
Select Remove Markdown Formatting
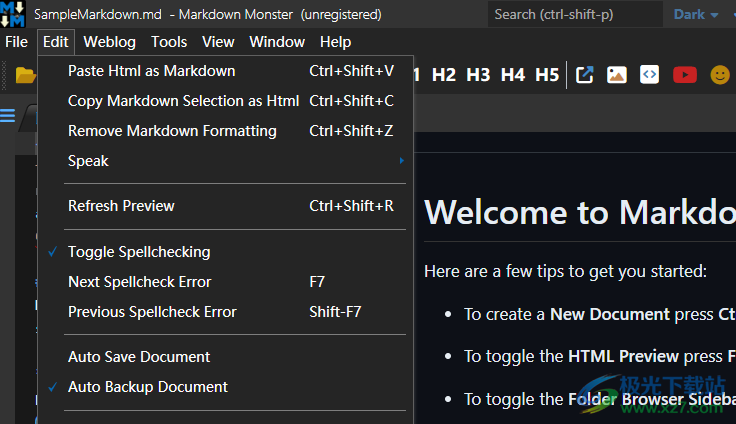coord(226,131)
